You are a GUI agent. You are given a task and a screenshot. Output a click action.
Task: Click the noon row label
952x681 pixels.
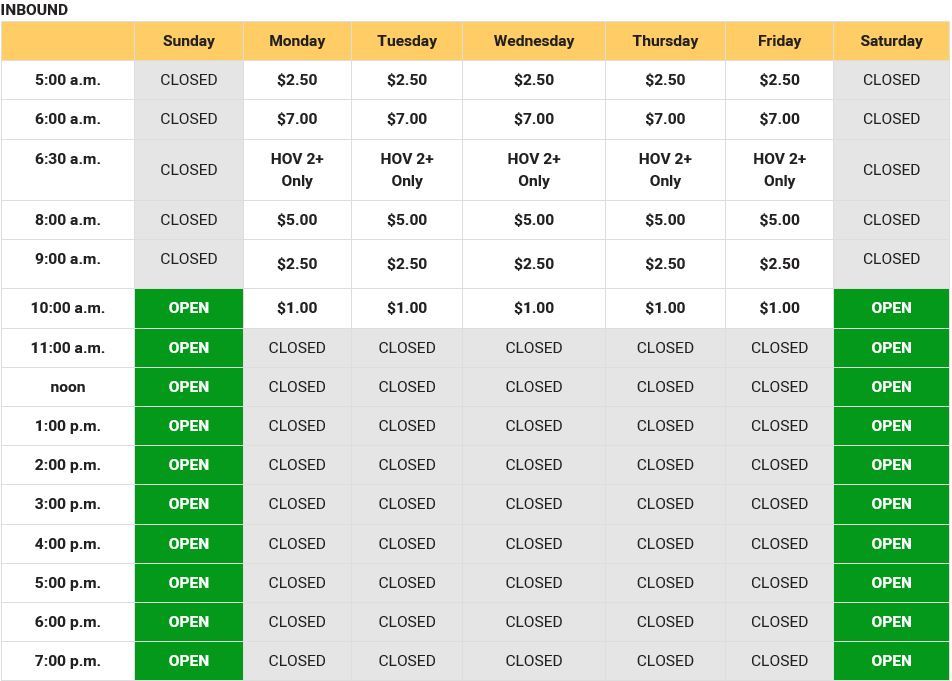68,387
